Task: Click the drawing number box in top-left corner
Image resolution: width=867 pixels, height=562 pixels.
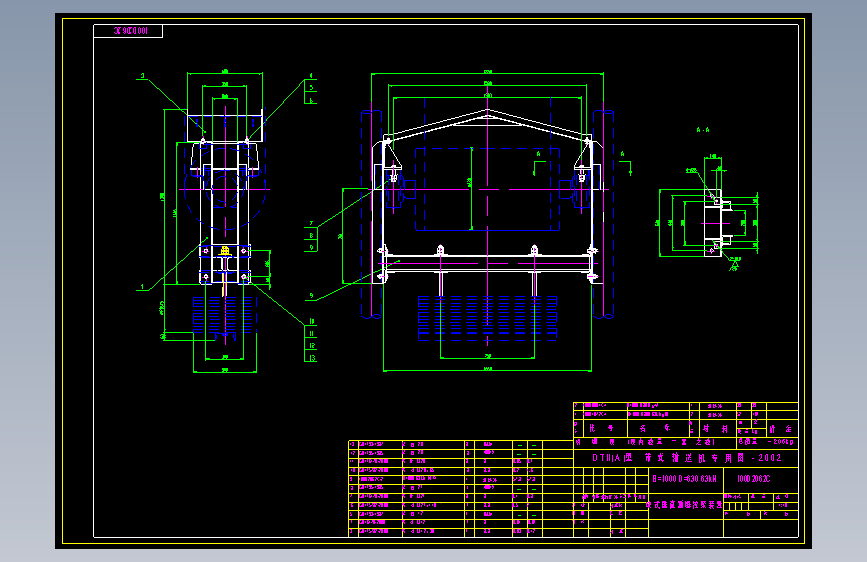Action: (128, 31)
